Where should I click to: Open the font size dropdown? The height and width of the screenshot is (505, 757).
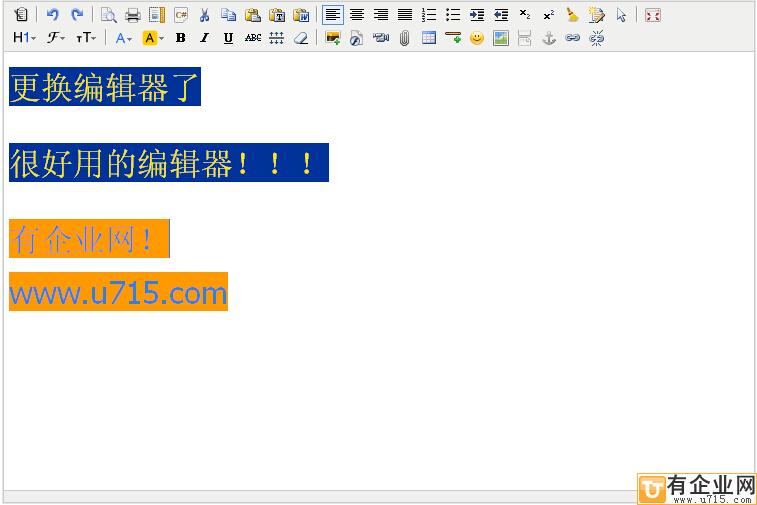click(x=87, y=38)
